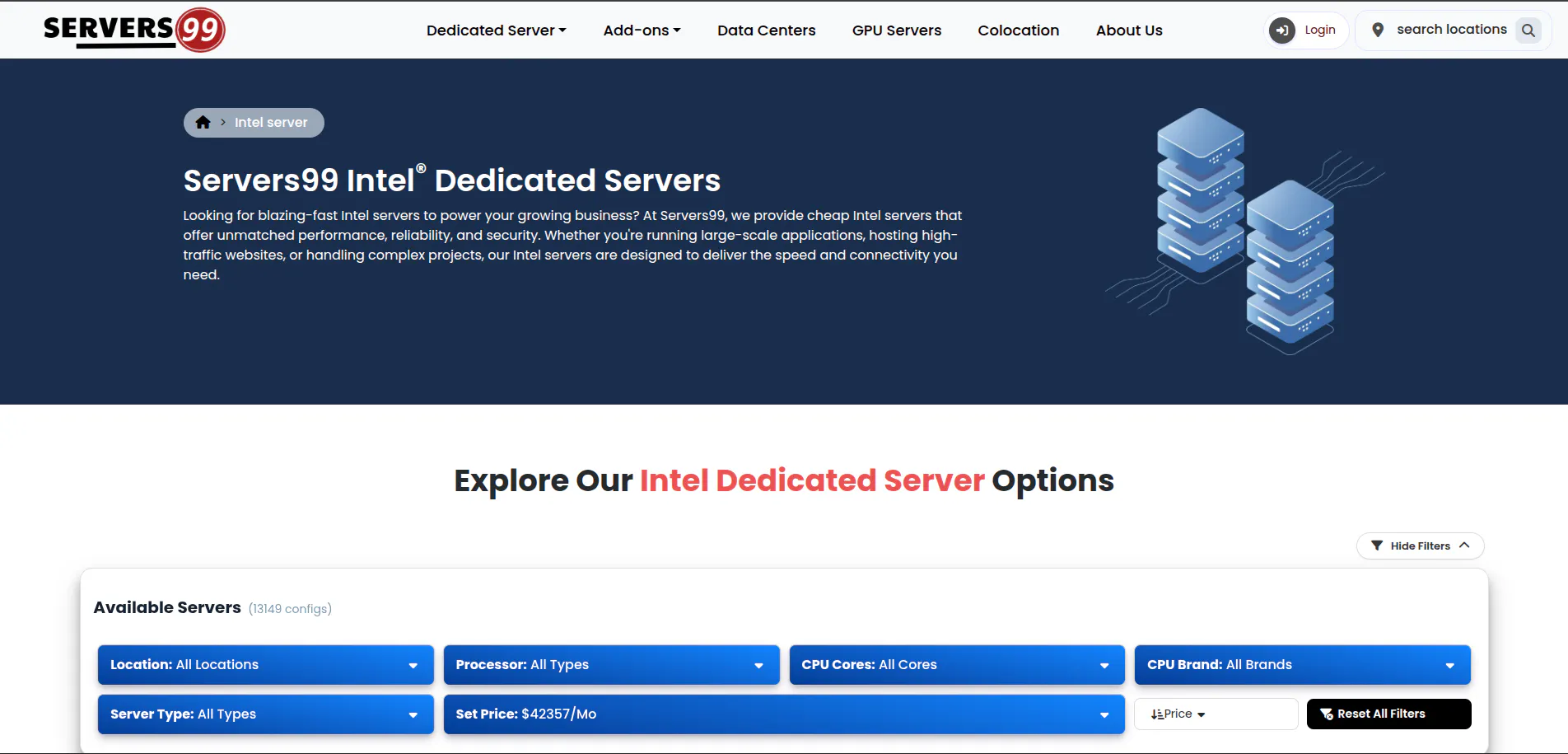Screen dimensions: 1568x754
Task: Click the Login button
Action: pos(1306,30)
